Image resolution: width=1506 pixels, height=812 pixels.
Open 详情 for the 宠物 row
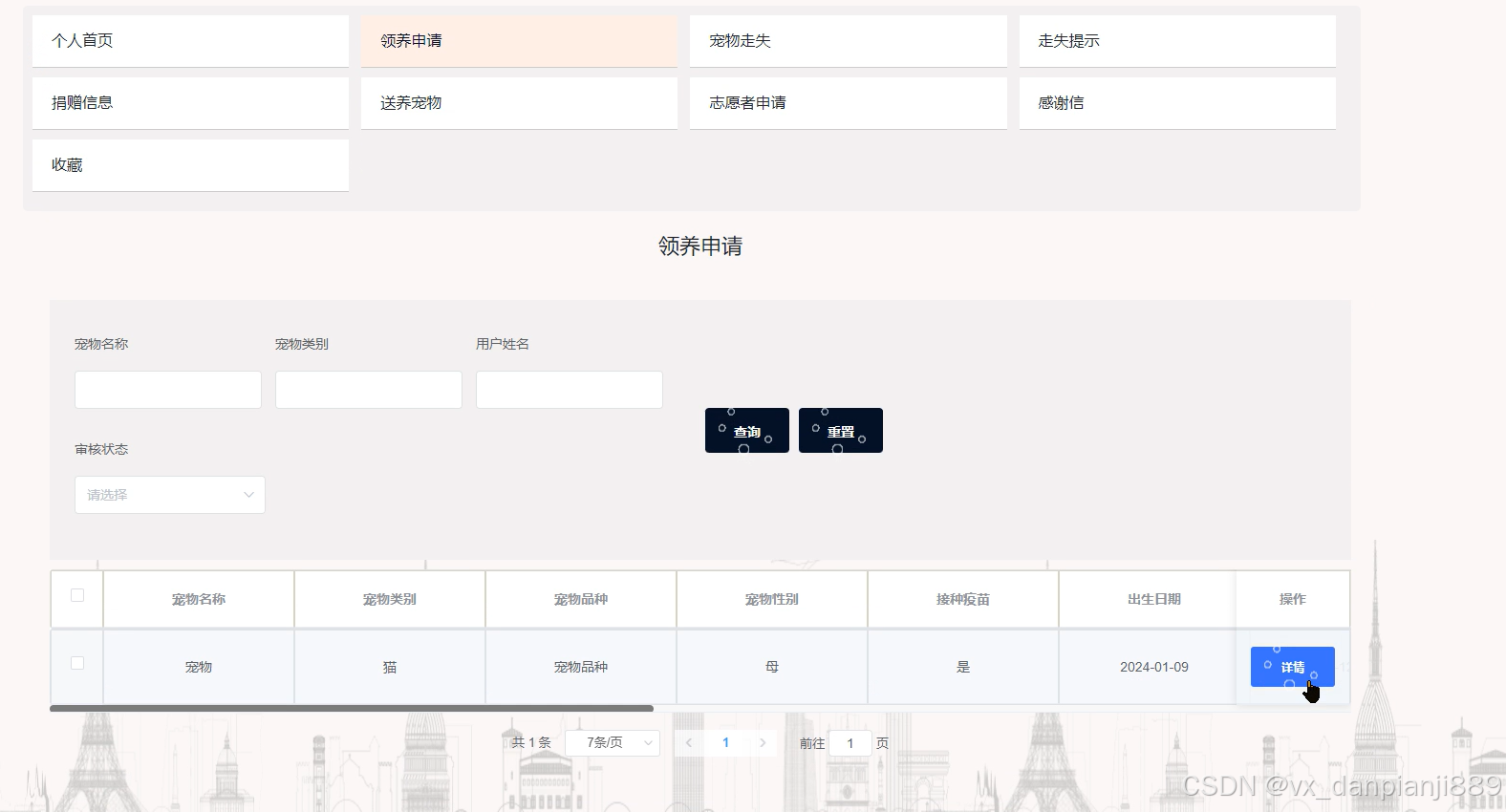(x=1292, y=667)
